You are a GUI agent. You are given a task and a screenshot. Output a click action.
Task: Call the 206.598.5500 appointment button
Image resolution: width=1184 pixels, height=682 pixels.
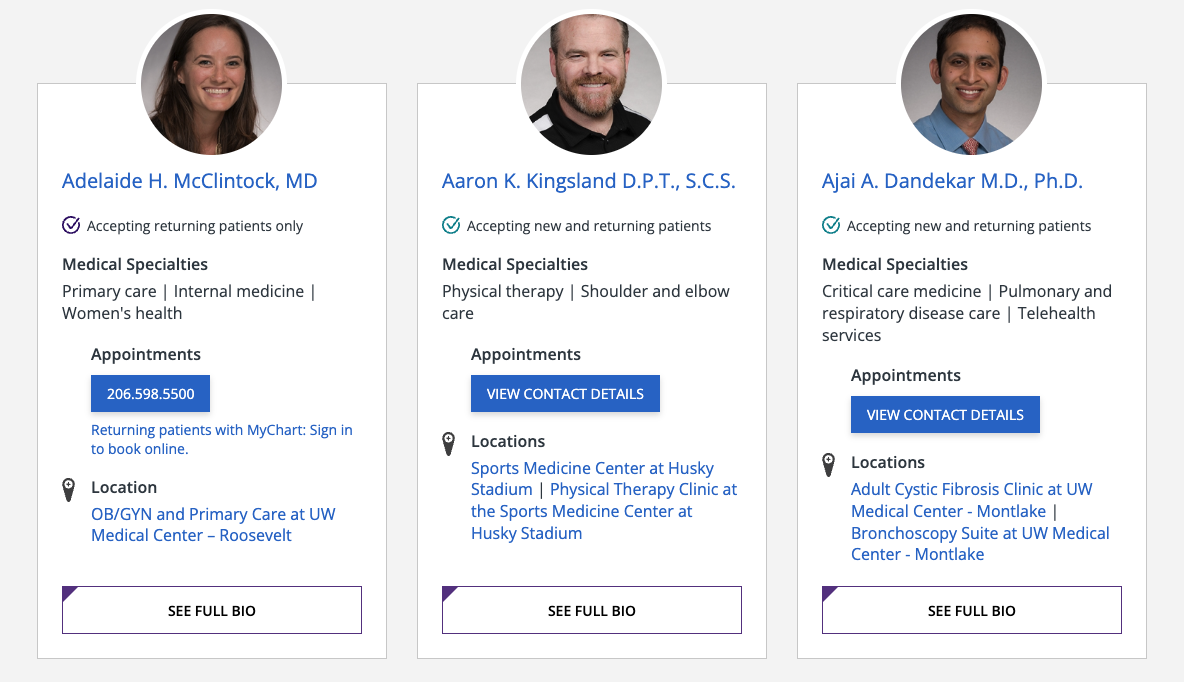click(150, 394)
